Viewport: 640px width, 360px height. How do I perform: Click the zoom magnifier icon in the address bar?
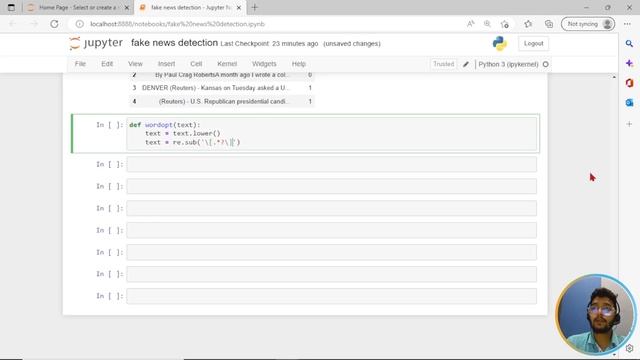(x=487, y=24)
